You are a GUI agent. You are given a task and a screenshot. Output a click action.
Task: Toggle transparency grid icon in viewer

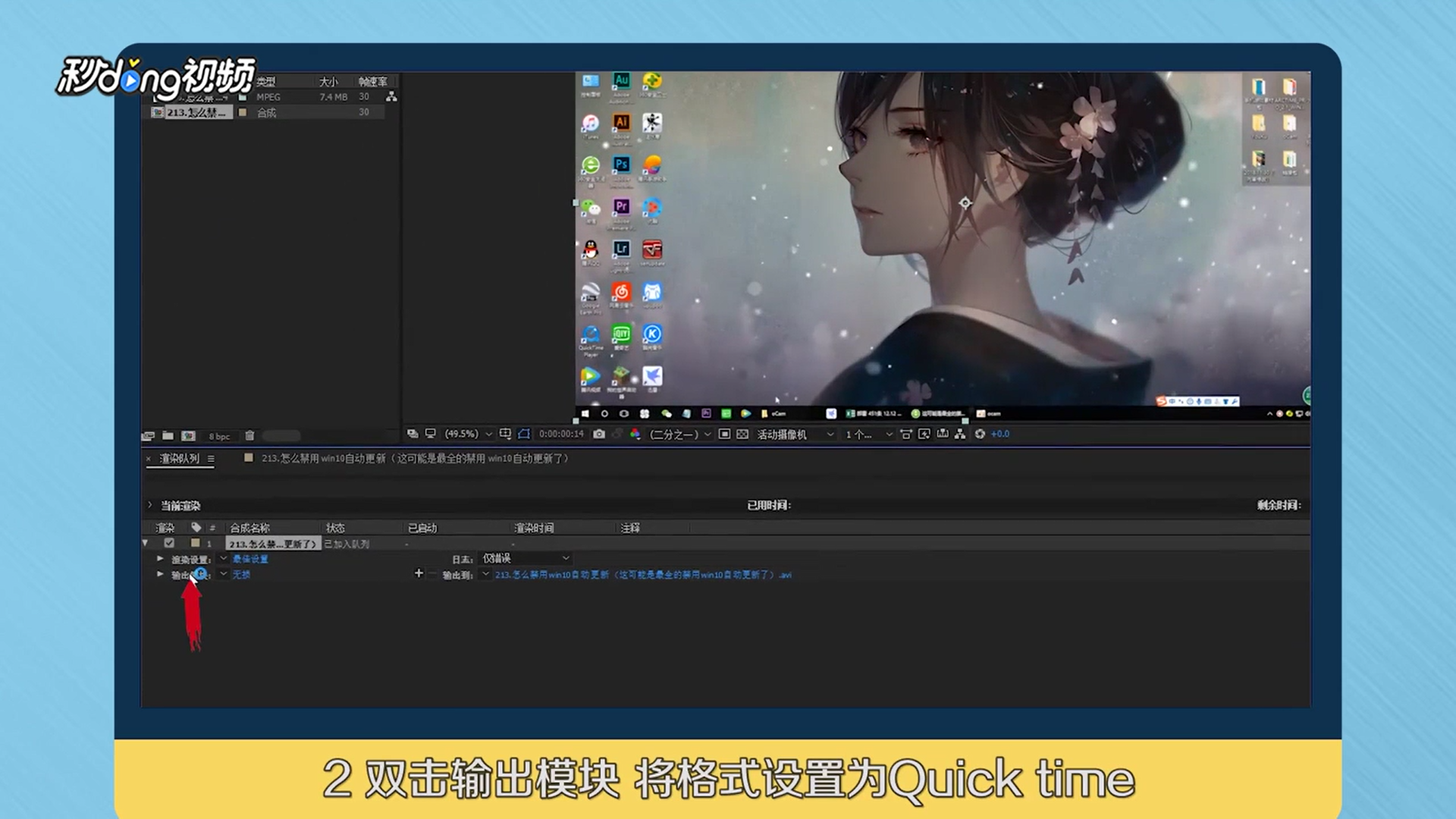(x=742, y=434)
